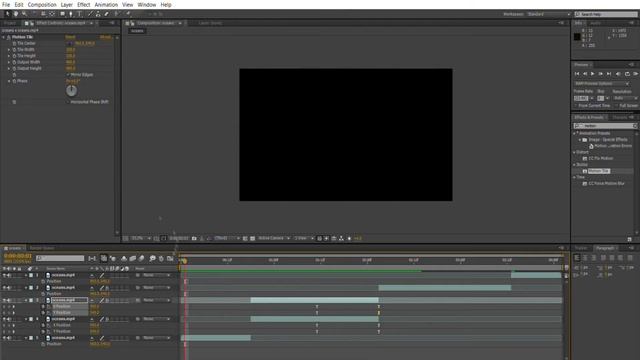Open layer 1 parent None dropdown
This screenshot has height=360, width=640.
(156, 276)
